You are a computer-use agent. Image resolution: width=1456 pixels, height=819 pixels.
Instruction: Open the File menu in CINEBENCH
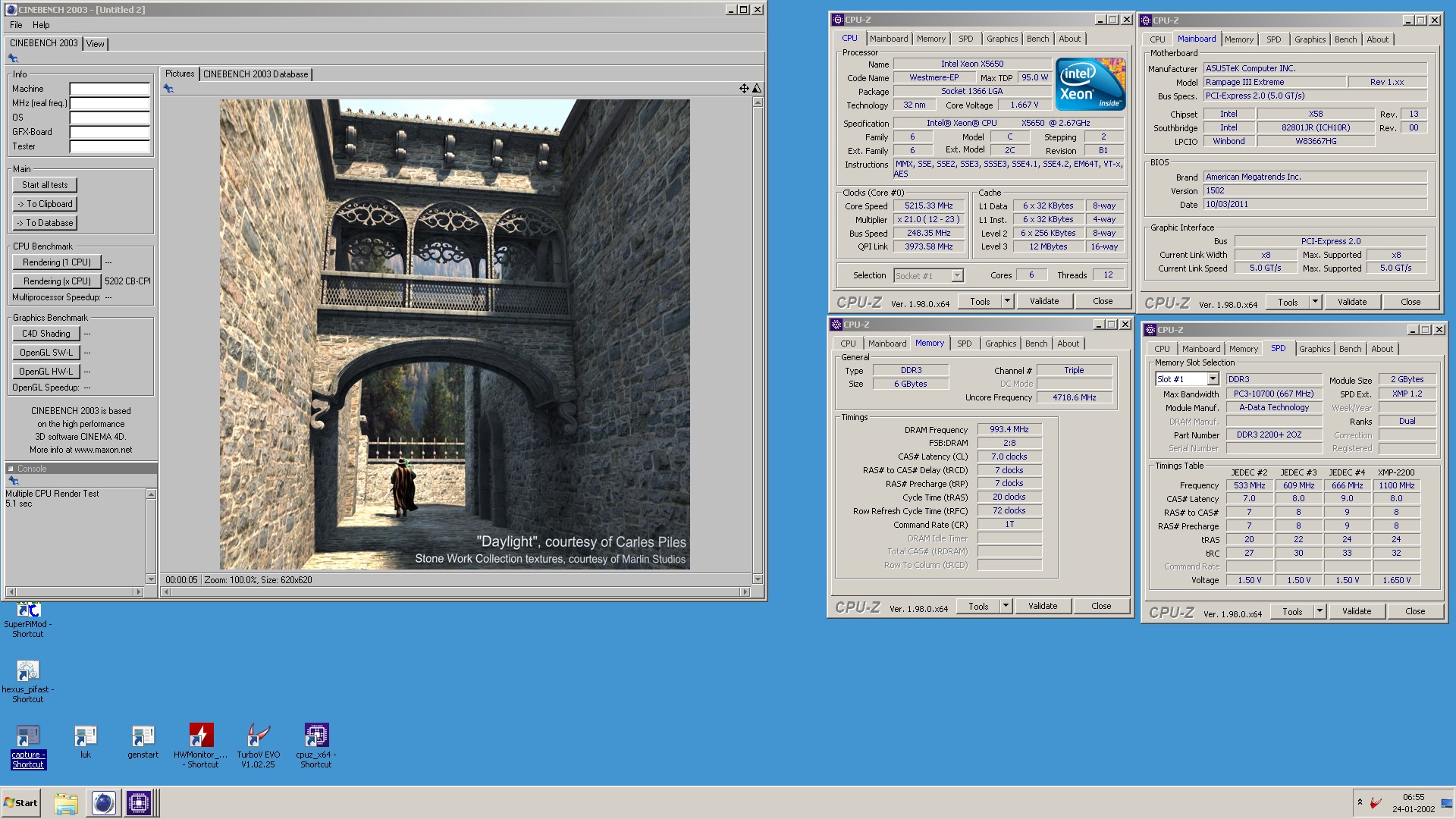click(x=16, y=25)
